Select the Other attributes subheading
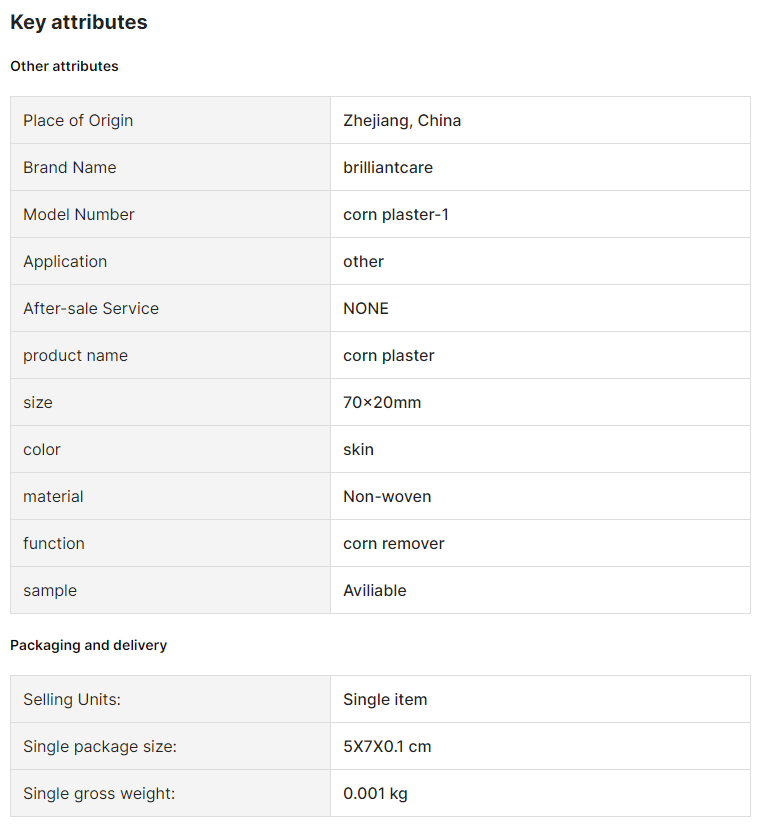759x834 pixels. (x=64, y=66)
